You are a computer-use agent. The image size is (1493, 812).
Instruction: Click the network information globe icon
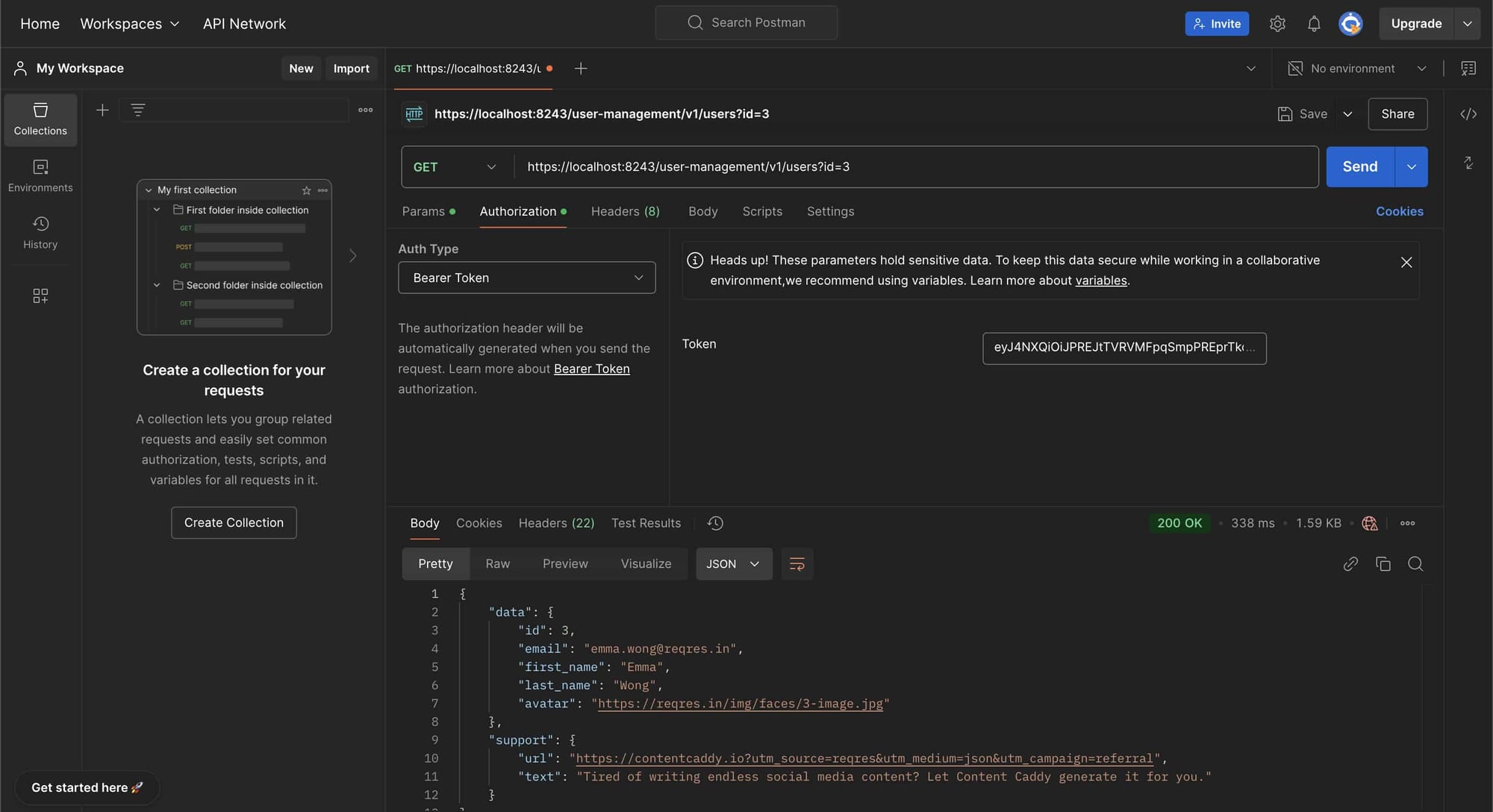pyautogui.click(x=1369, y=523)
